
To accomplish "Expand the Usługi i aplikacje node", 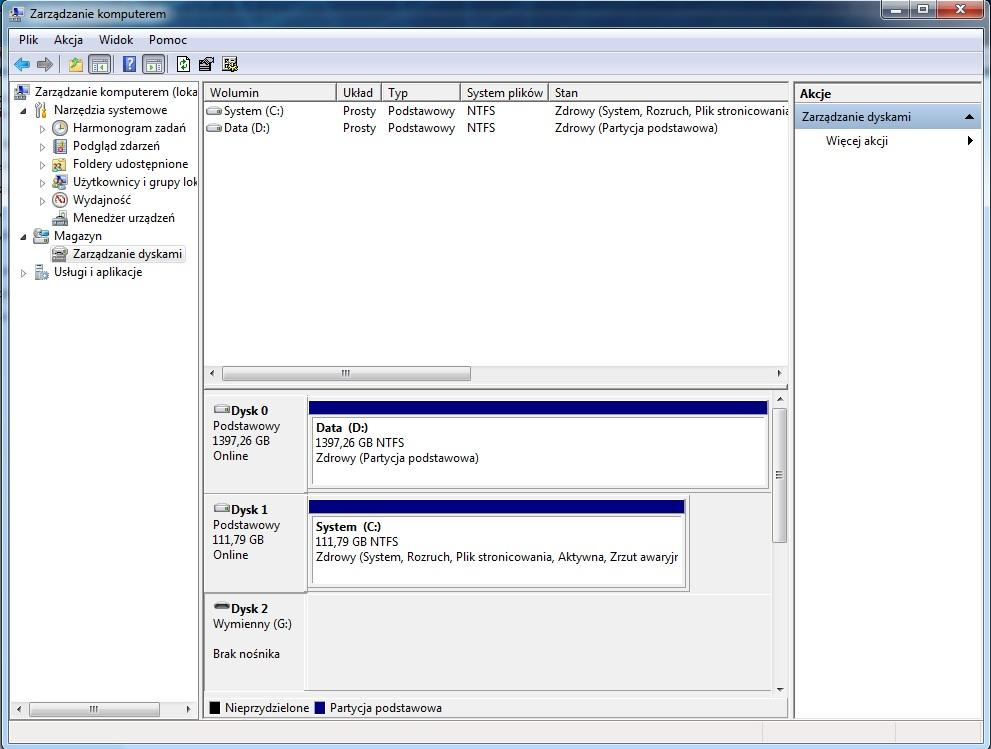I will click(x=23, y=273).
